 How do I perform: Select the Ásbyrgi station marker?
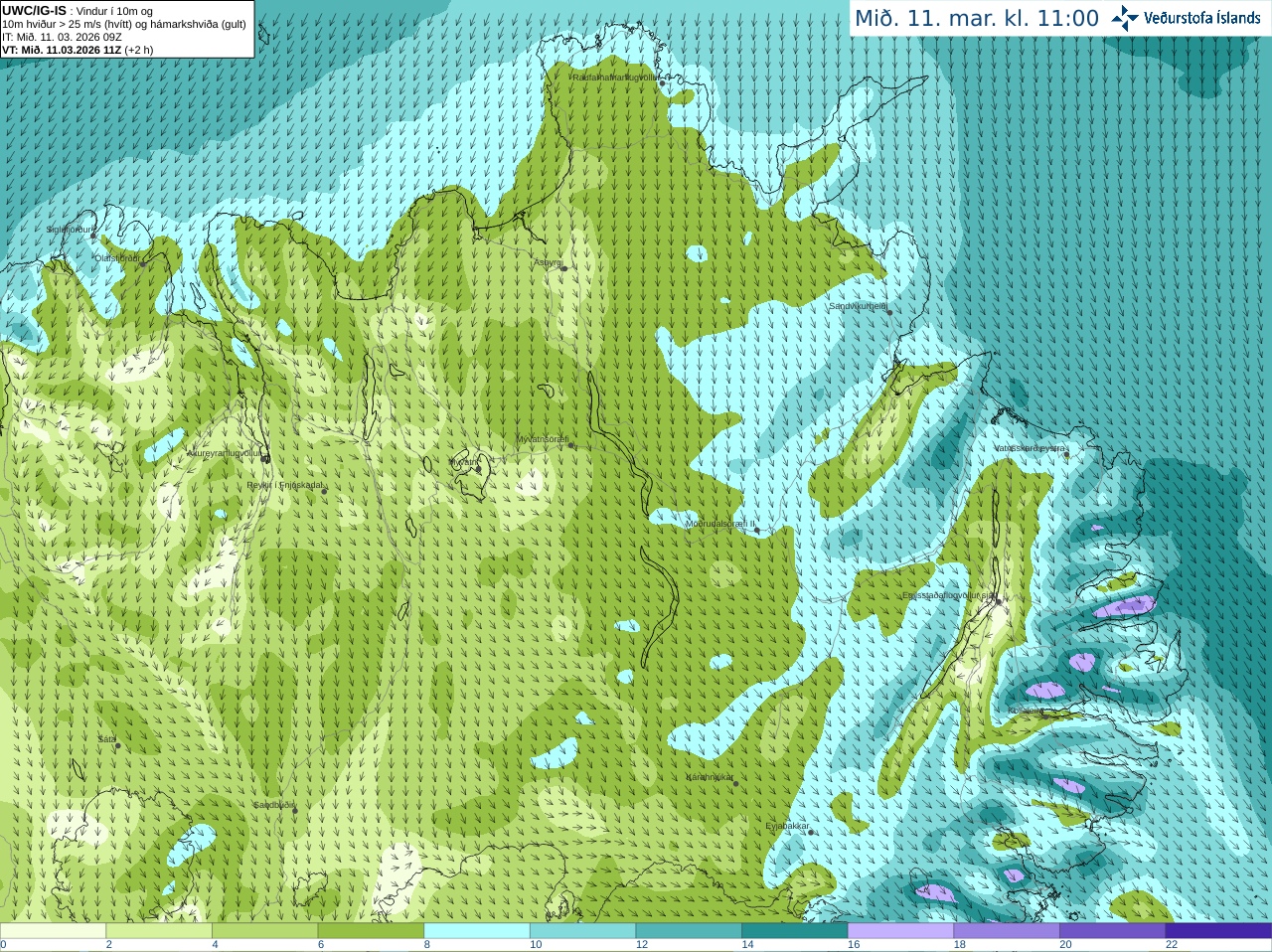(563, 268)
